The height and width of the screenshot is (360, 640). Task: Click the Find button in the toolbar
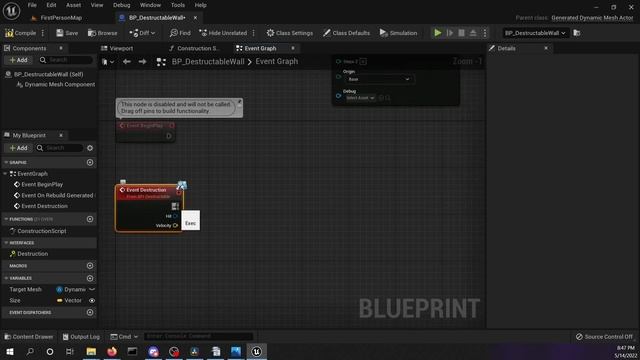(180, 33)
